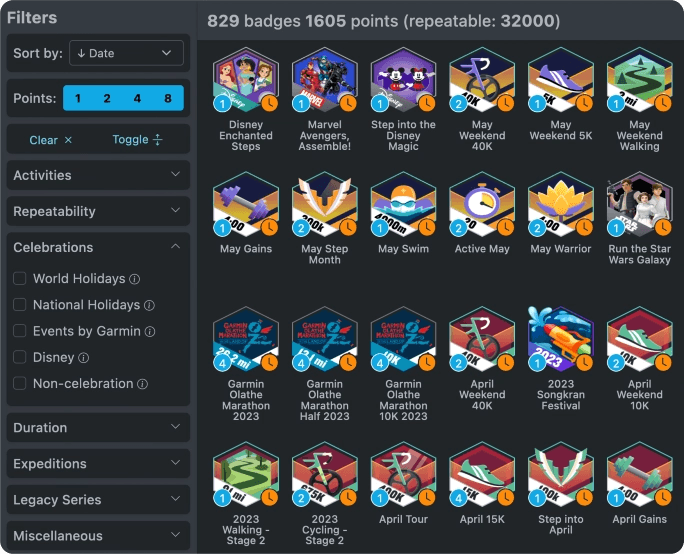Select the Active May stopwatch badge
Viewport: 684px width, 554px height.
482,204
